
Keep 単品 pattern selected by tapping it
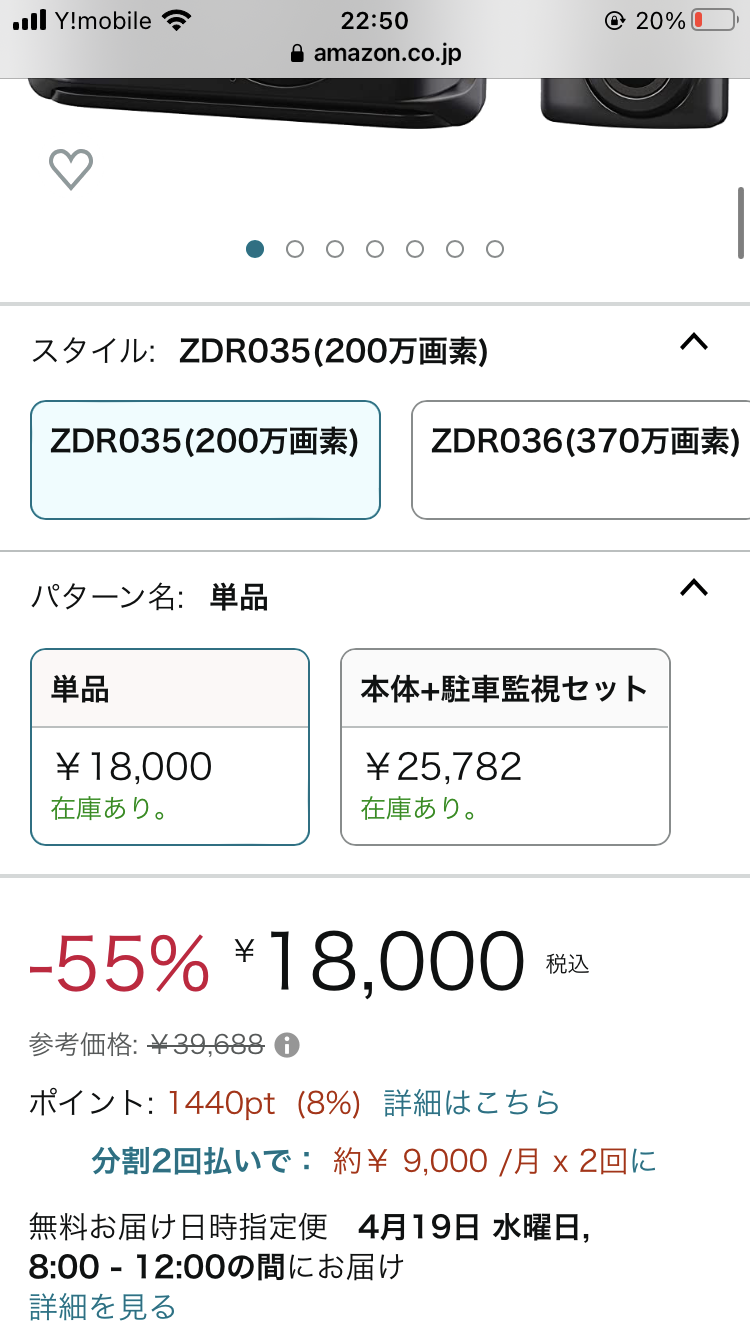tap(170, 747)
